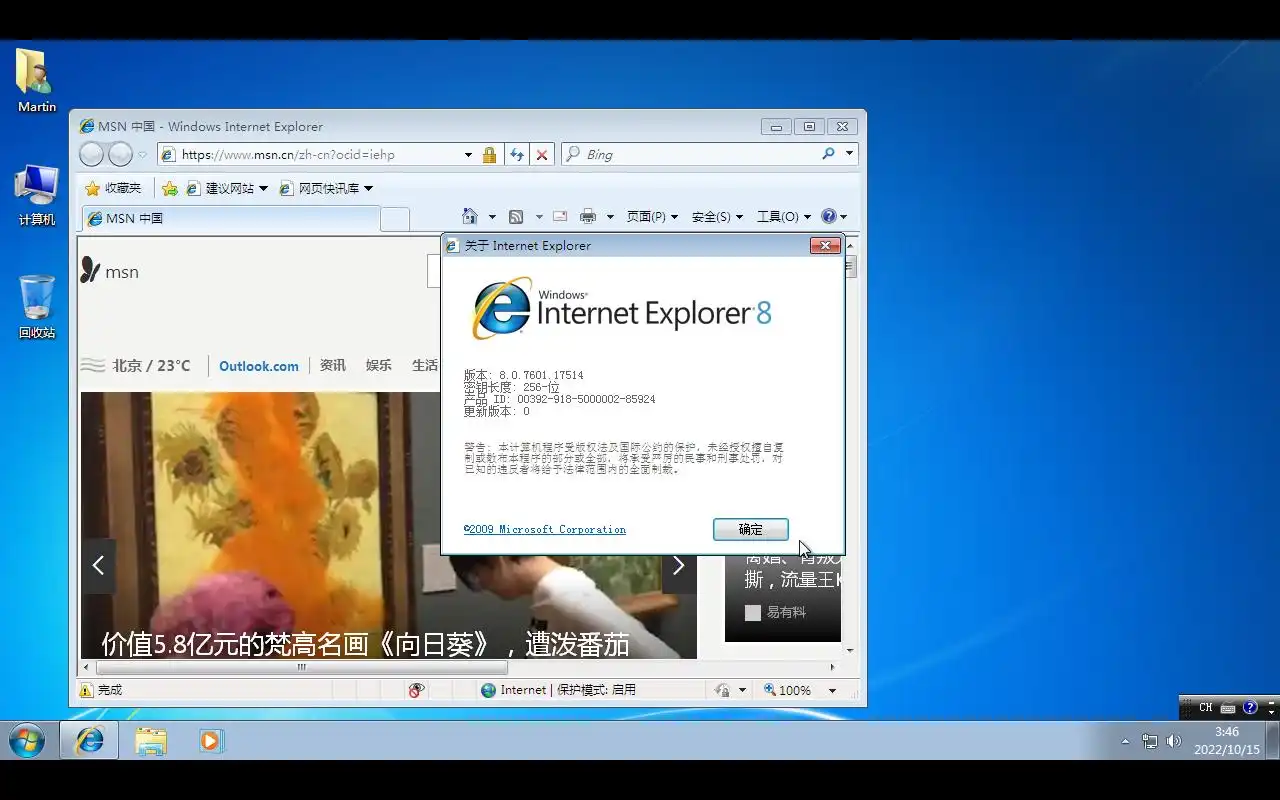Screen dimensions: 1280x800
Task: Open the 娱乐 navigation link
Action: [379, 365]
